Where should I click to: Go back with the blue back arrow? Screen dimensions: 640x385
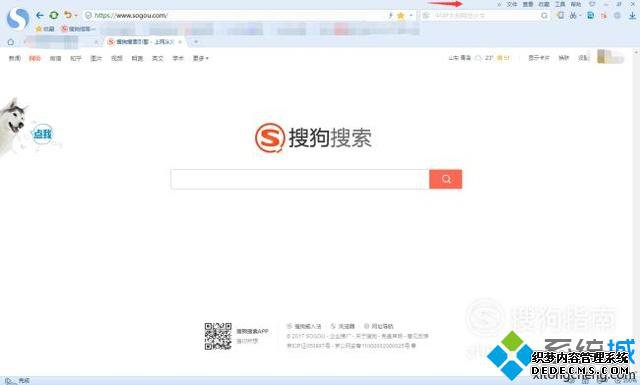coord(40,15)
